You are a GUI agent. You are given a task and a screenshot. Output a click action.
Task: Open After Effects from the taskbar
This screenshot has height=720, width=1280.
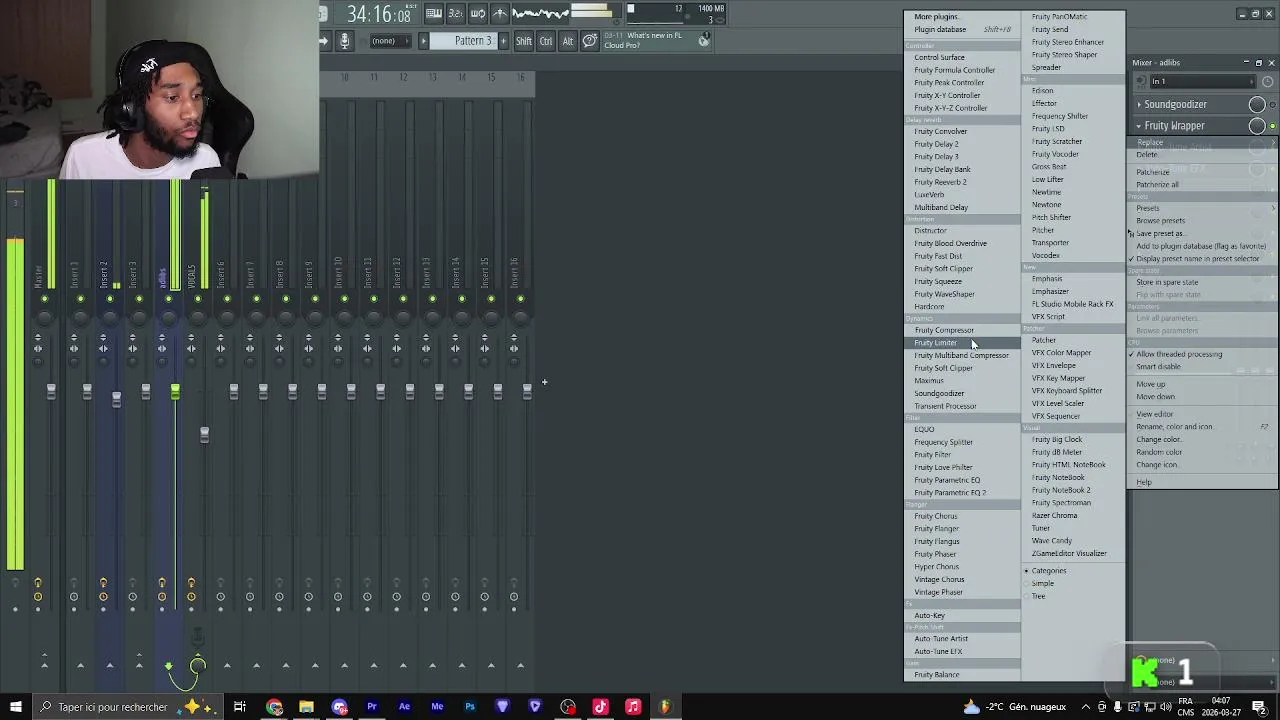[x=404, y=707]
